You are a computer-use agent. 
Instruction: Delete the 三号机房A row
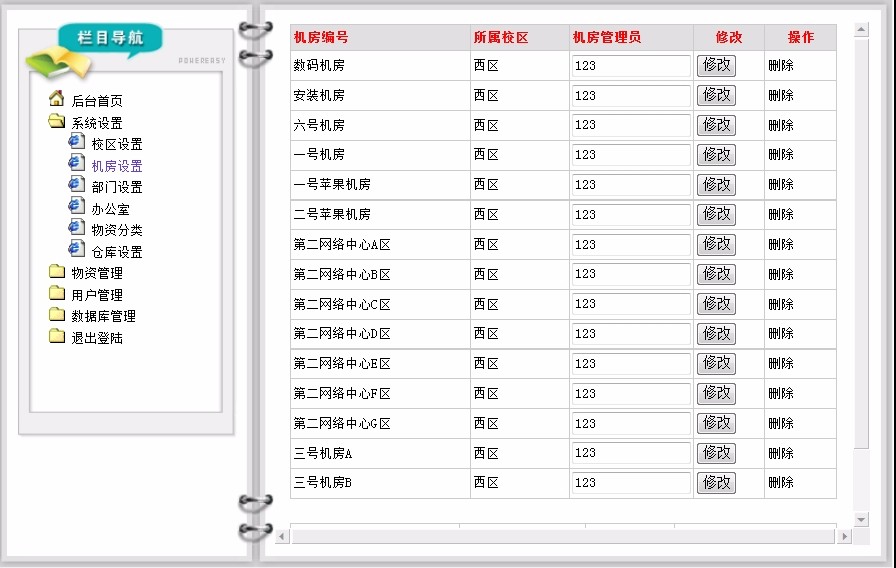coord(781,453)
